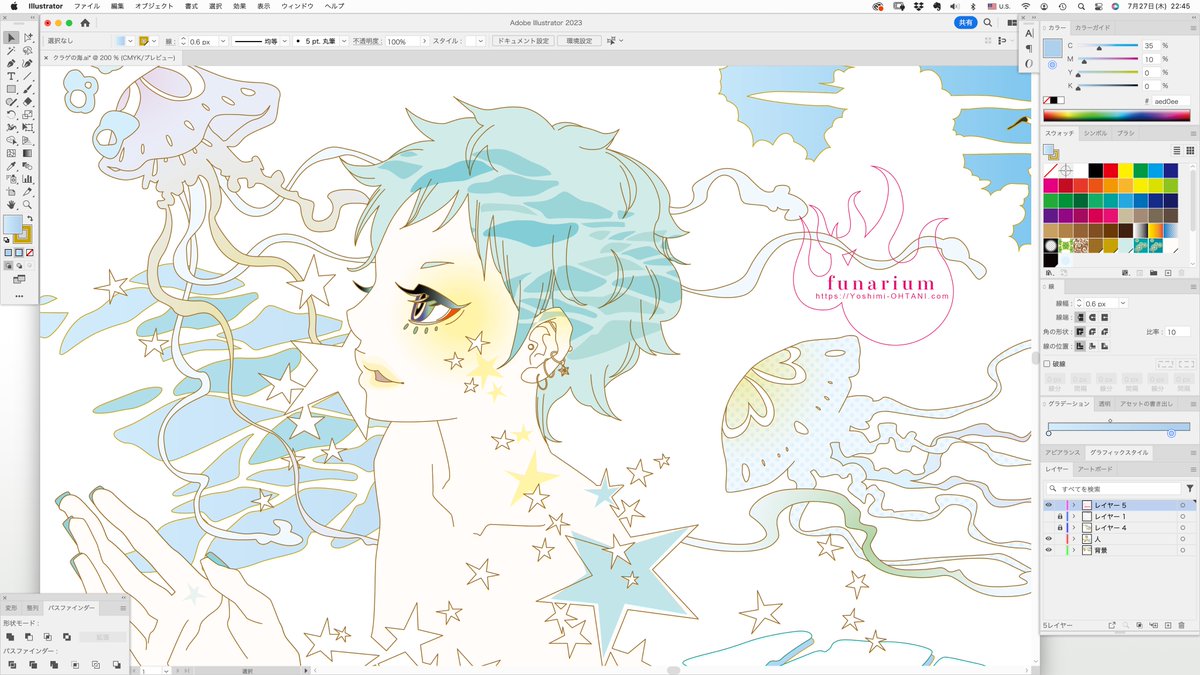The height and width of the screenshot is (675, 1200).
Task: Click ドキュメント設定 button
Action: (523, 41)
